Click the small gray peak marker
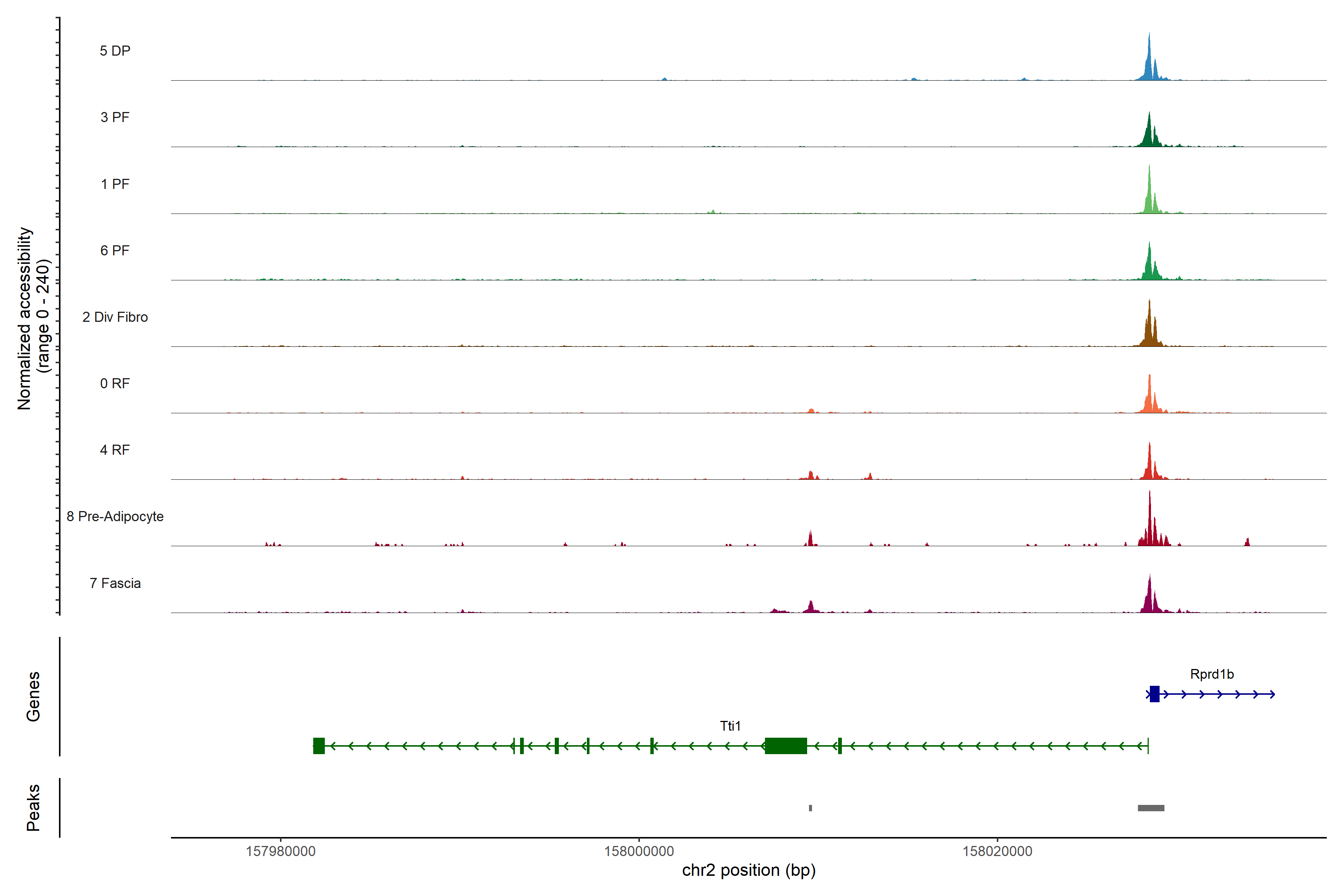This screenshot has height=896, width=1344. pyautogui.click(x=810, y=808)
